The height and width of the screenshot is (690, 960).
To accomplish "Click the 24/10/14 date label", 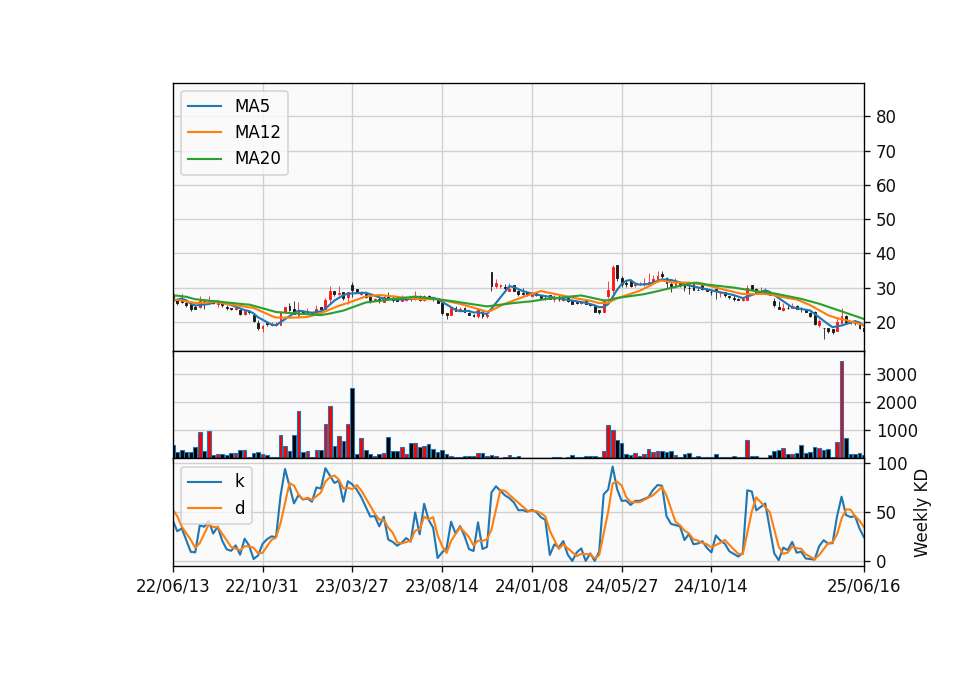I will 711,587.
